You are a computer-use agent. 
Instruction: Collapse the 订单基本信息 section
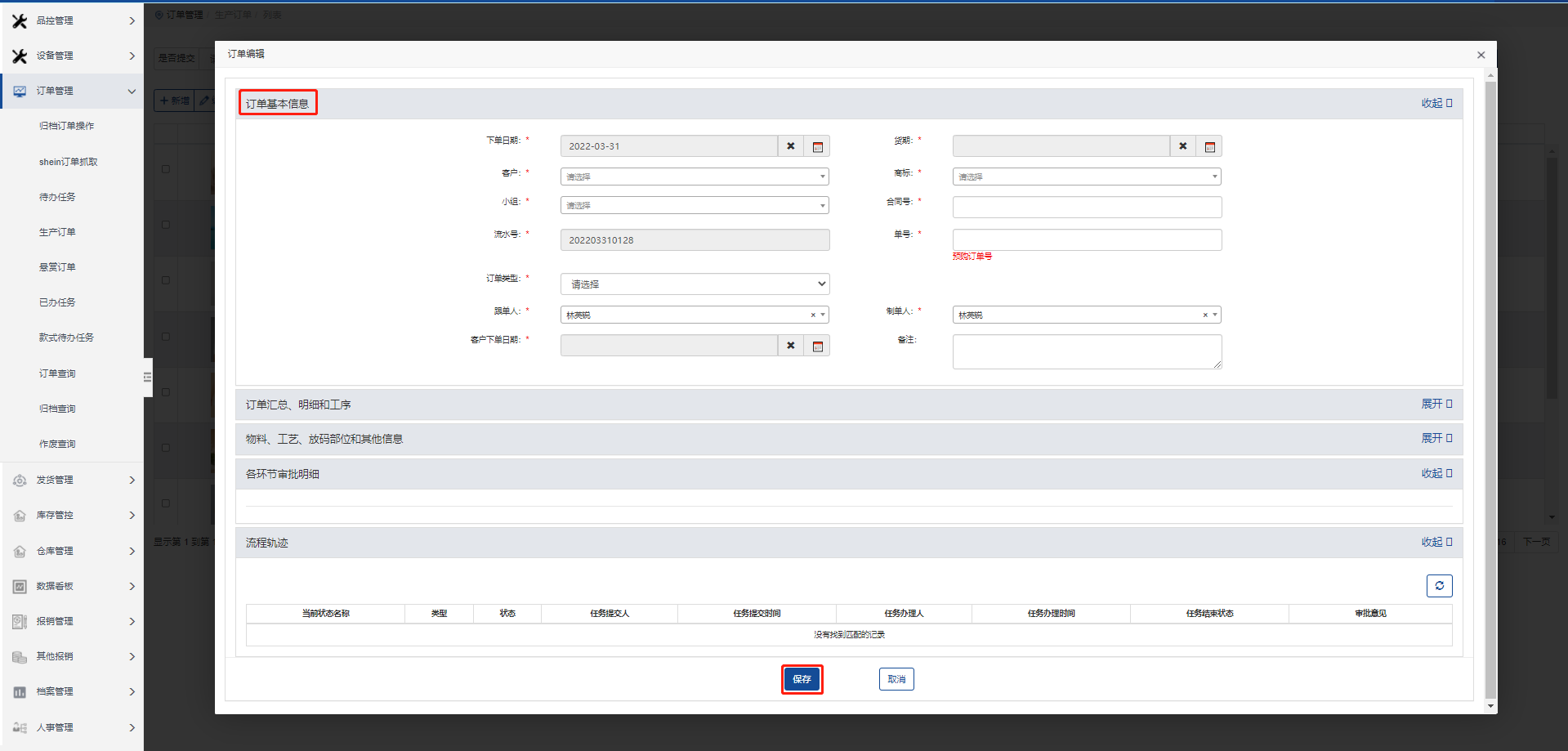[1436, 104]
